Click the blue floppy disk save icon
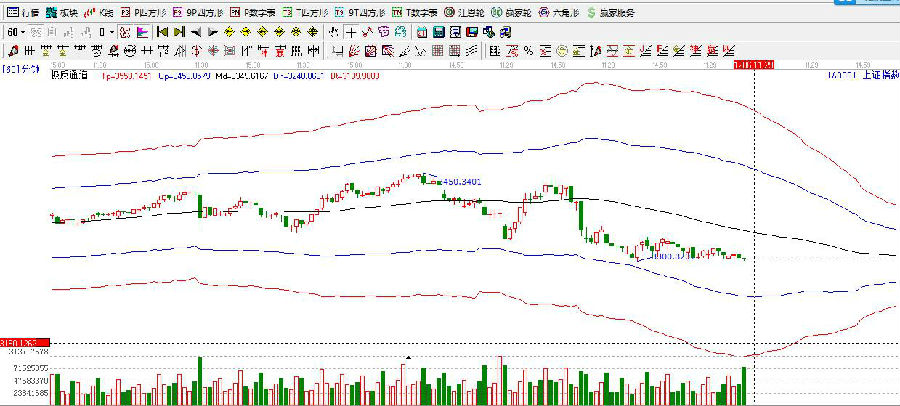This screenshot has height=406, width=900. point(439,32)
